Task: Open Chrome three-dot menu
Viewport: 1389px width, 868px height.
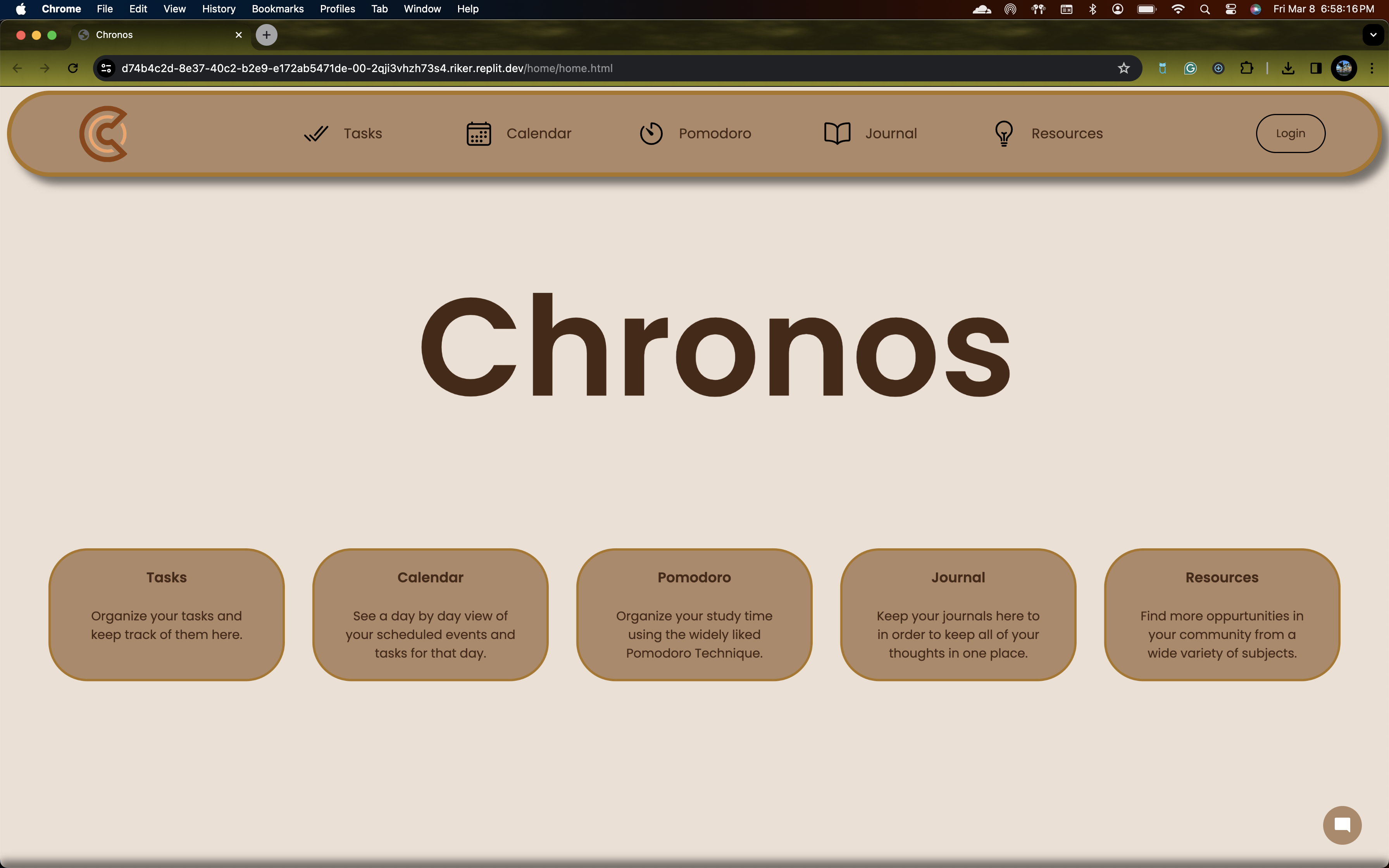Action: 1372,68
